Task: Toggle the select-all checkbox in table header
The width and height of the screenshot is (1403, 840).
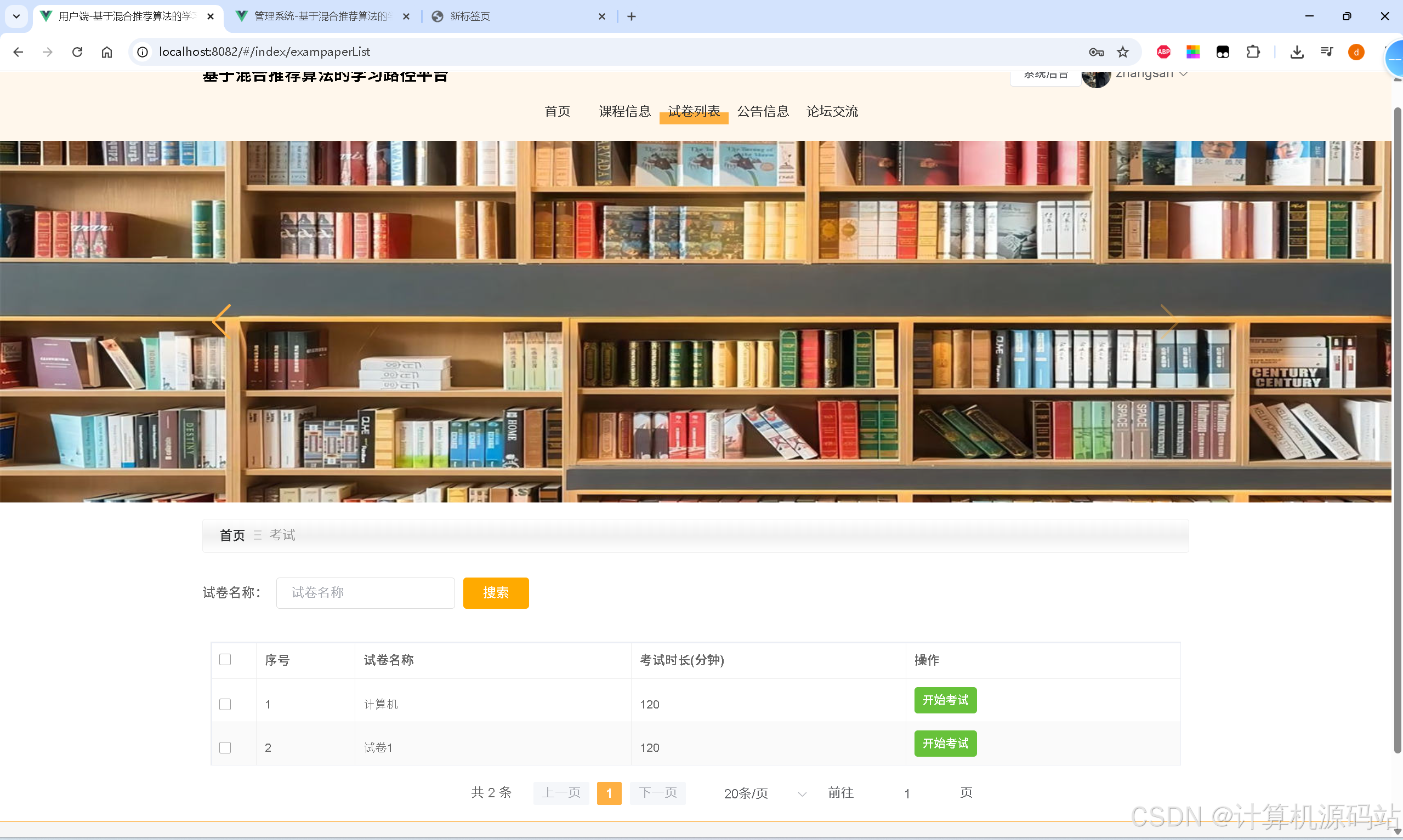Action: coord(225,659)
